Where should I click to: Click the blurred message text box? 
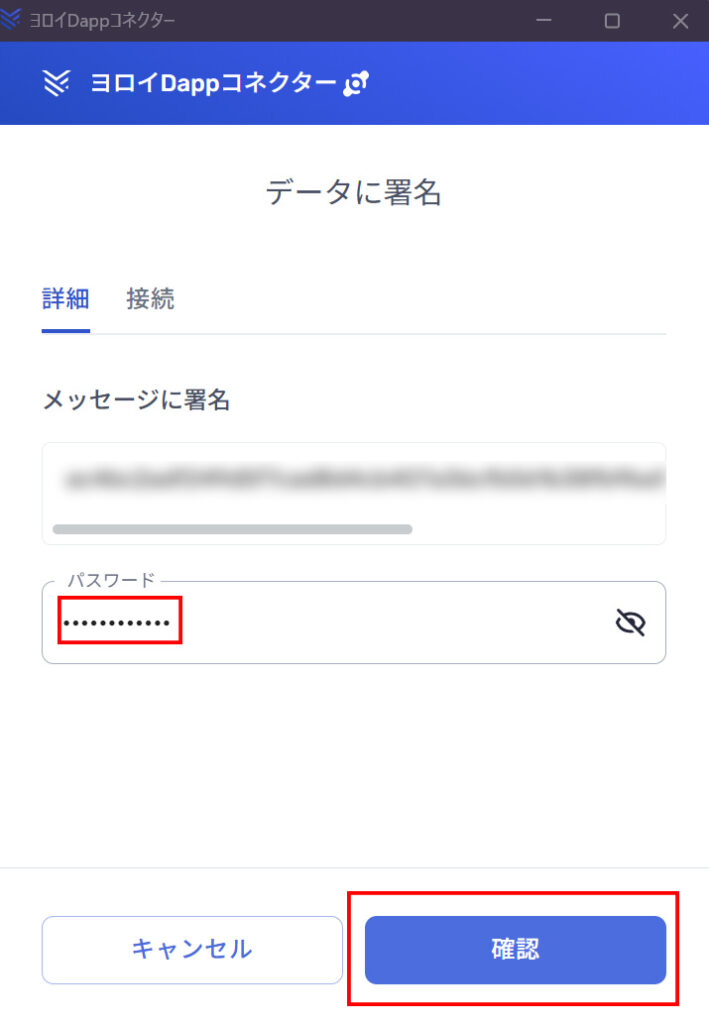click(x=354, y=493)
